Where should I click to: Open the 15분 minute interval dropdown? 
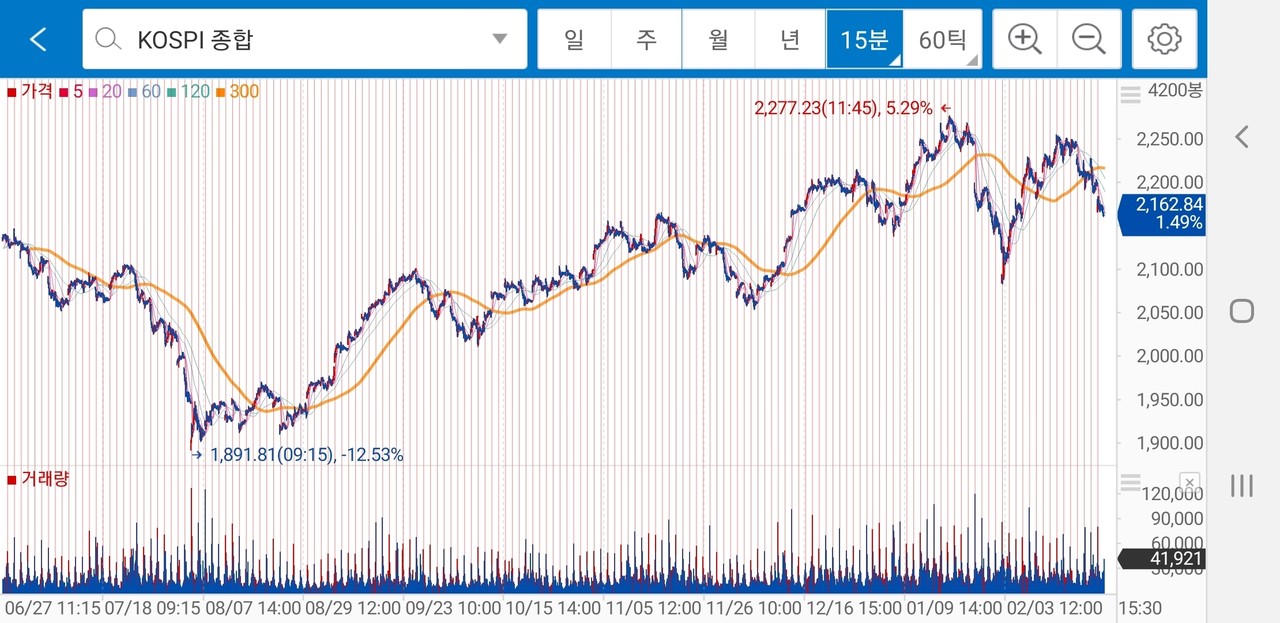tap(864, 39)
